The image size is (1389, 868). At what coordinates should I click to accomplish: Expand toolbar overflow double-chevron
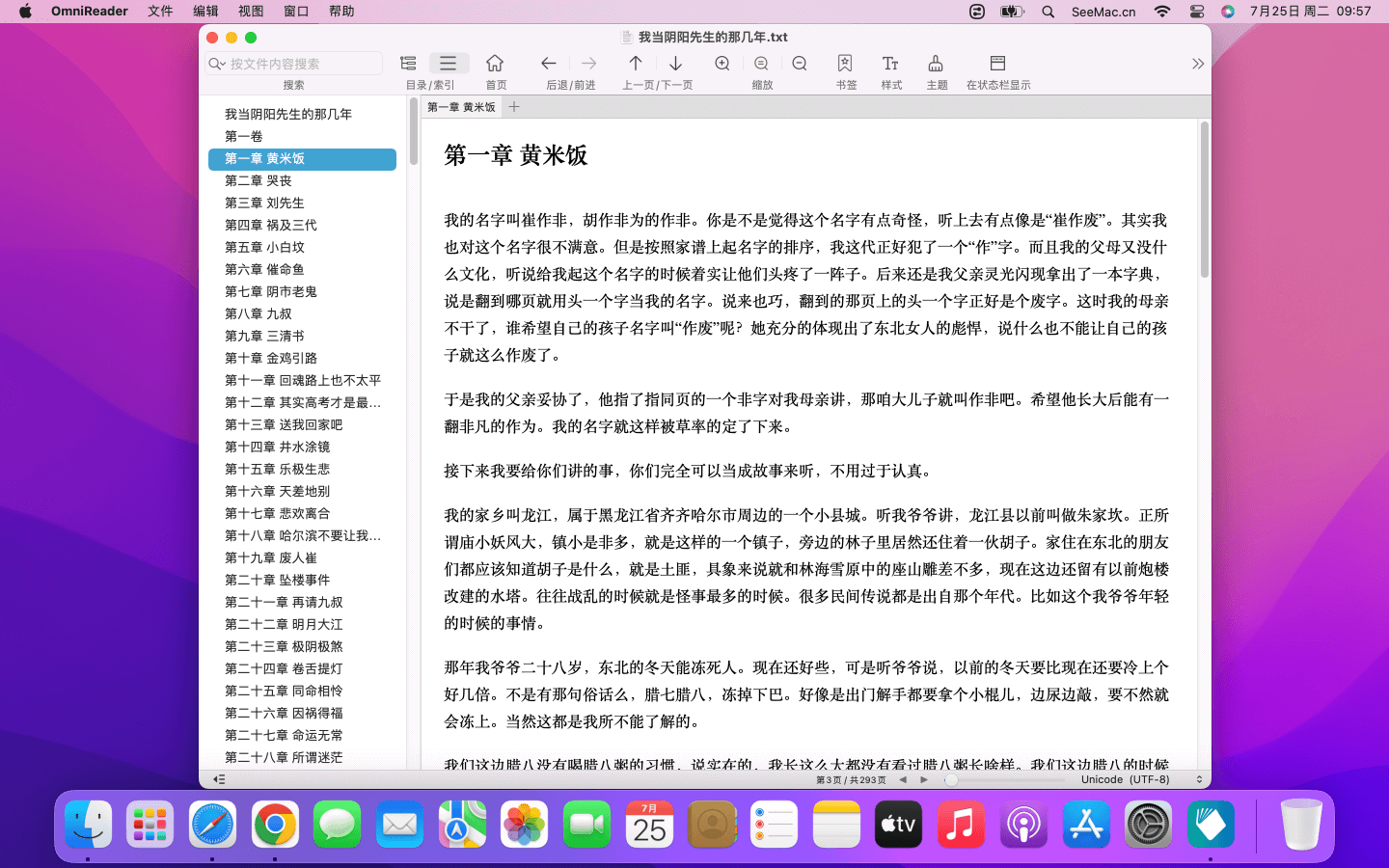point(1197,64)
